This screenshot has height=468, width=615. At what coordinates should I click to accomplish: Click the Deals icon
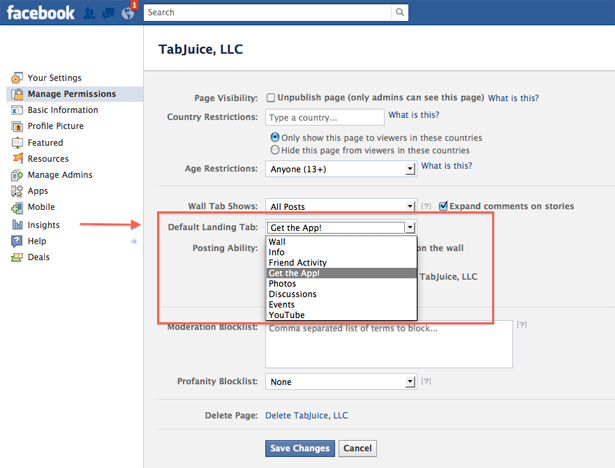pos(17,257)
